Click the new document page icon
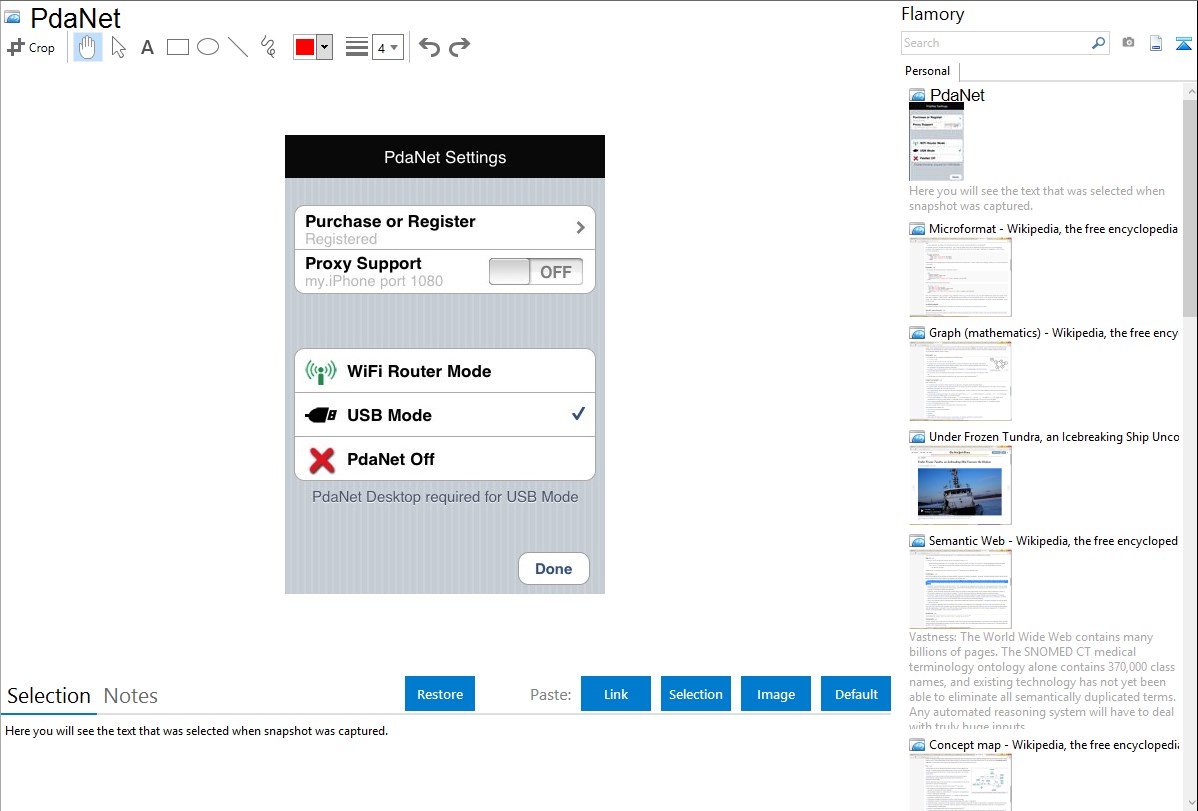Image resolution: width=1198 pixels, height=811 pixels. (x=1156, y=43)
